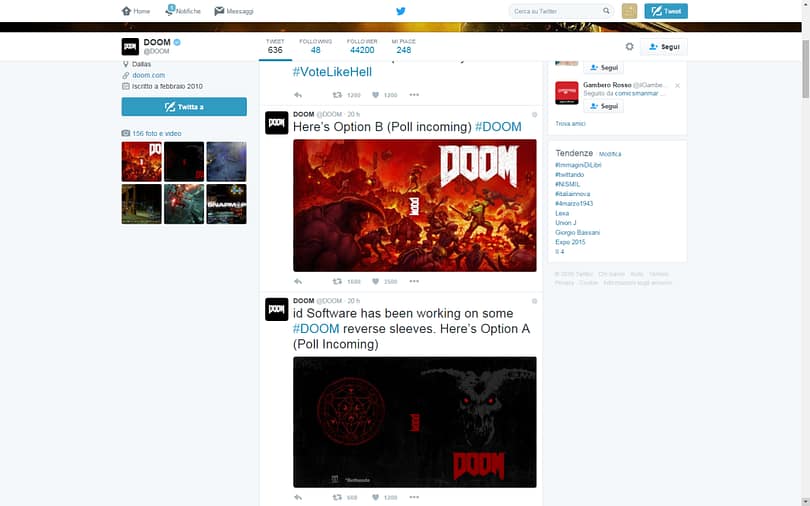Click the Dallas location text
Viewport: 810px width, 506px height.
(142, 64)
